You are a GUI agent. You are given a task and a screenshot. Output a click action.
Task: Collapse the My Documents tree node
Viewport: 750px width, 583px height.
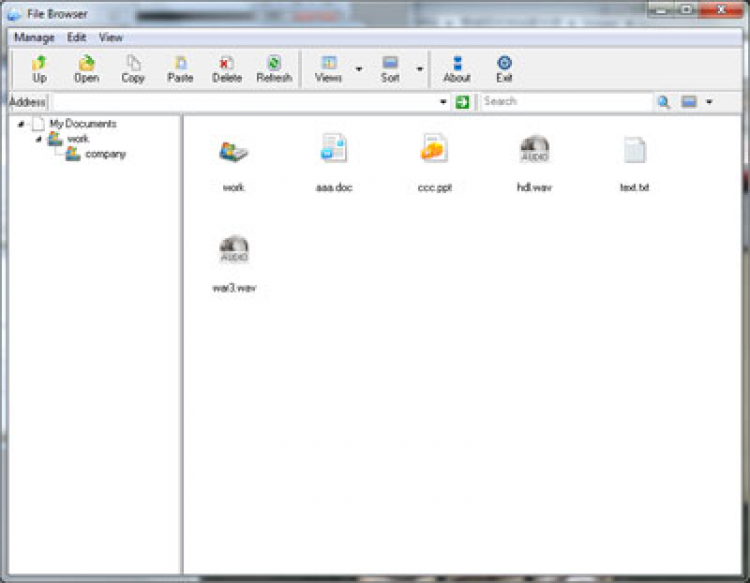[21, 124]
